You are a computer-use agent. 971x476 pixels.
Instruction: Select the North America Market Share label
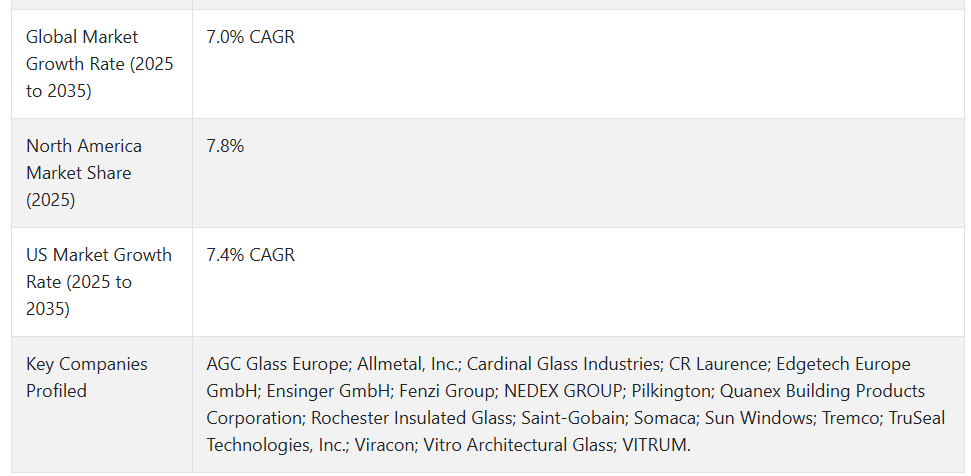(x=84, y=173)
